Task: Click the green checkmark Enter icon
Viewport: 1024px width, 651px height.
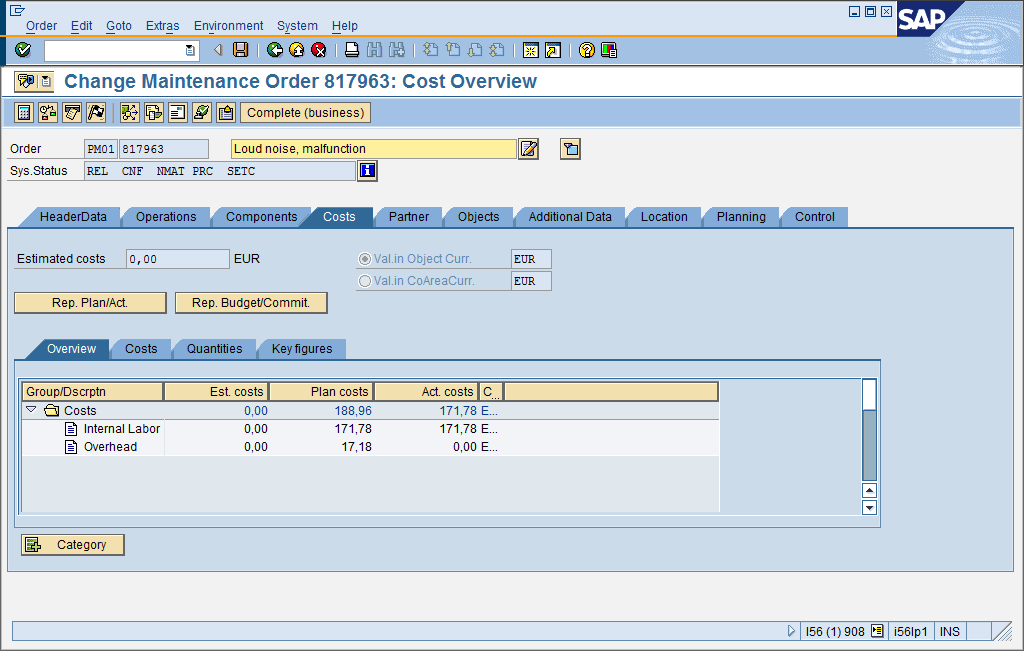Action: pyautogui.click(x=23, y=50)
